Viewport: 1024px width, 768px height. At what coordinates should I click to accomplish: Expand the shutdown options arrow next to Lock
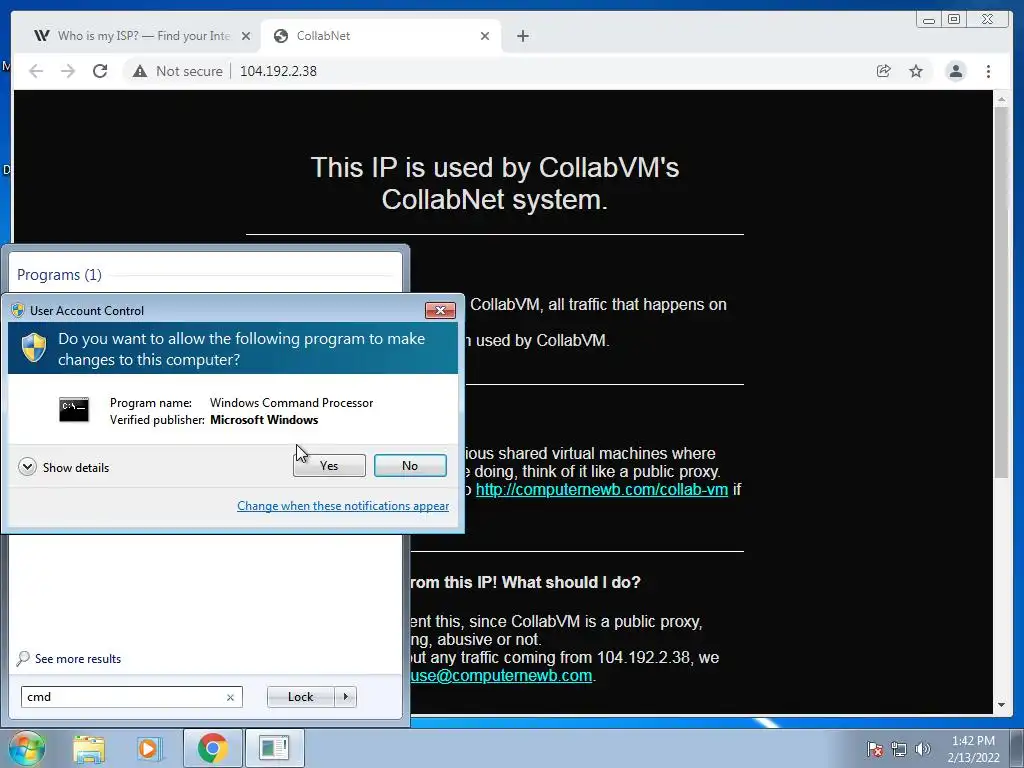[345, 697]
